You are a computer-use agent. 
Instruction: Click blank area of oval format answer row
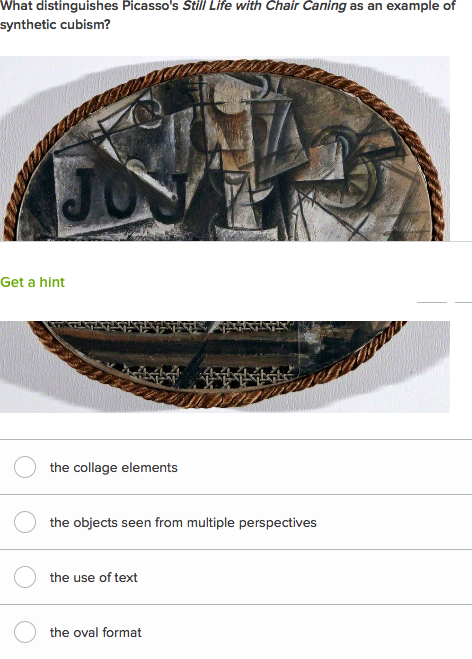(307, 632)
